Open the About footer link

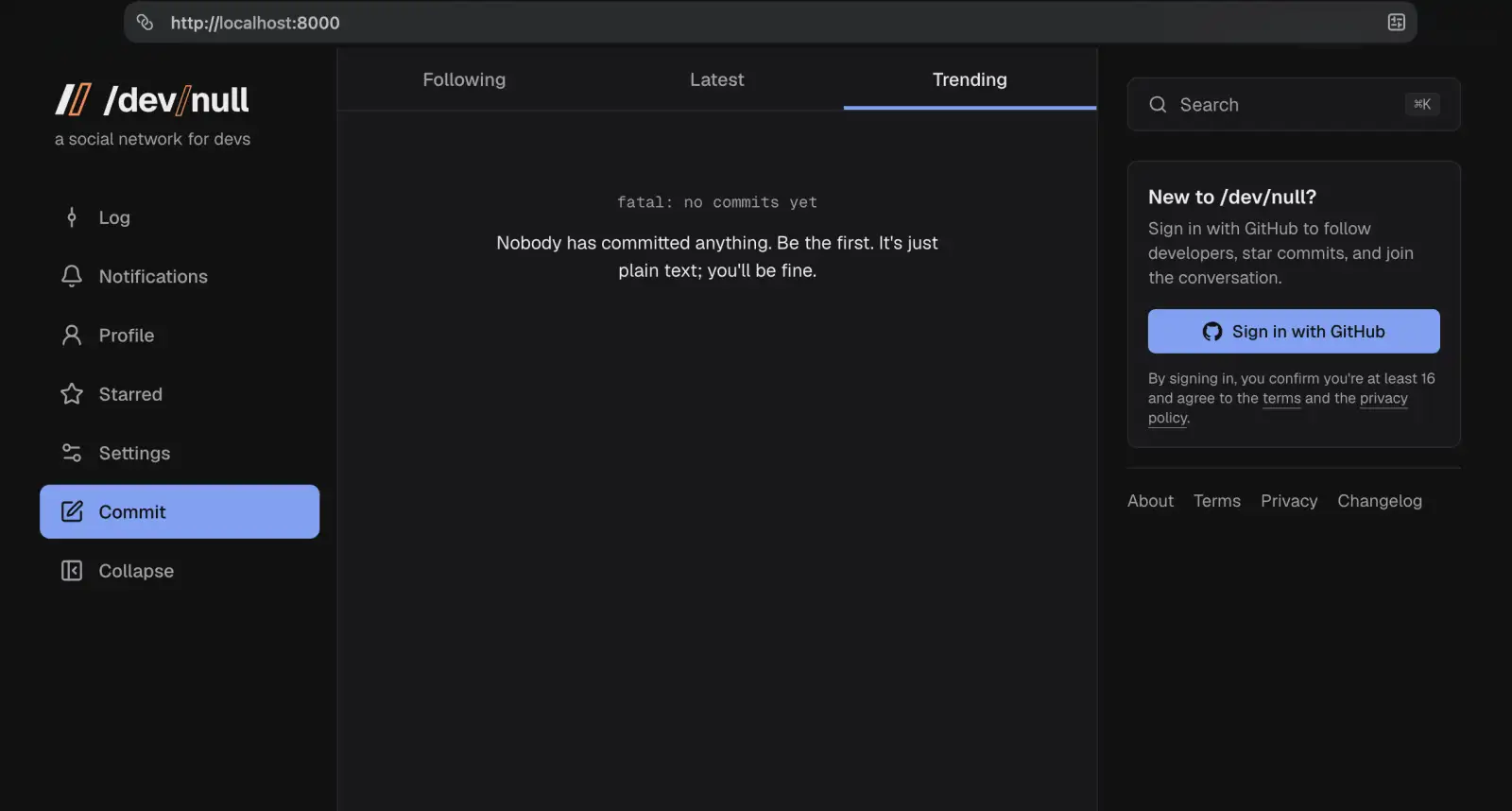click(x=1150, y=501)
